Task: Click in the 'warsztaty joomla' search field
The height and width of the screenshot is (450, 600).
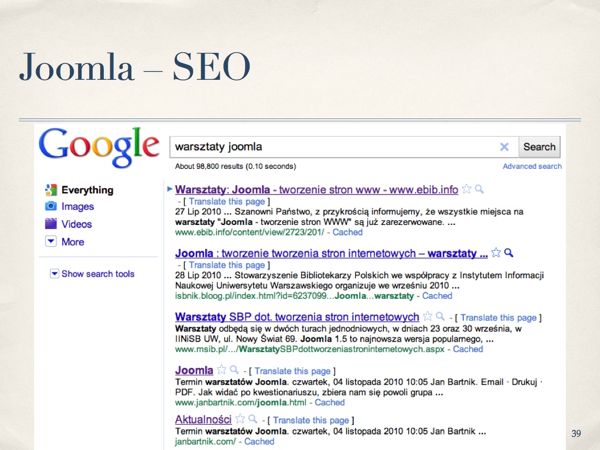Action: pyautogui.click(x=330, y=146)
